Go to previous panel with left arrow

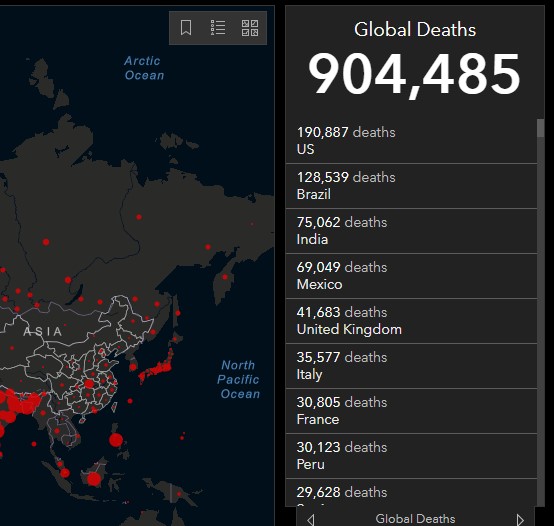point(311,520)
